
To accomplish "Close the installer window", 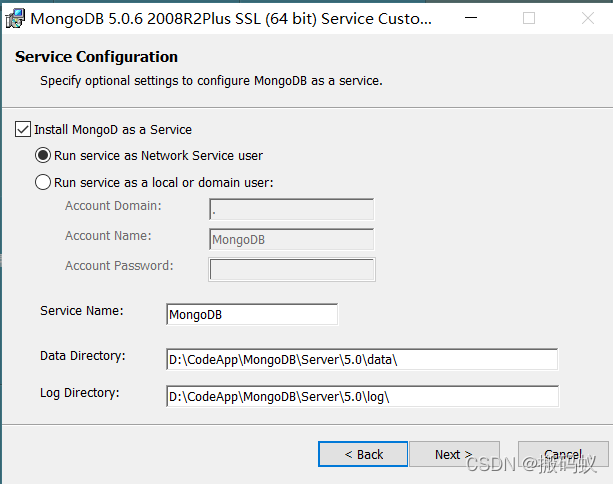I will (x=588, y=18).
